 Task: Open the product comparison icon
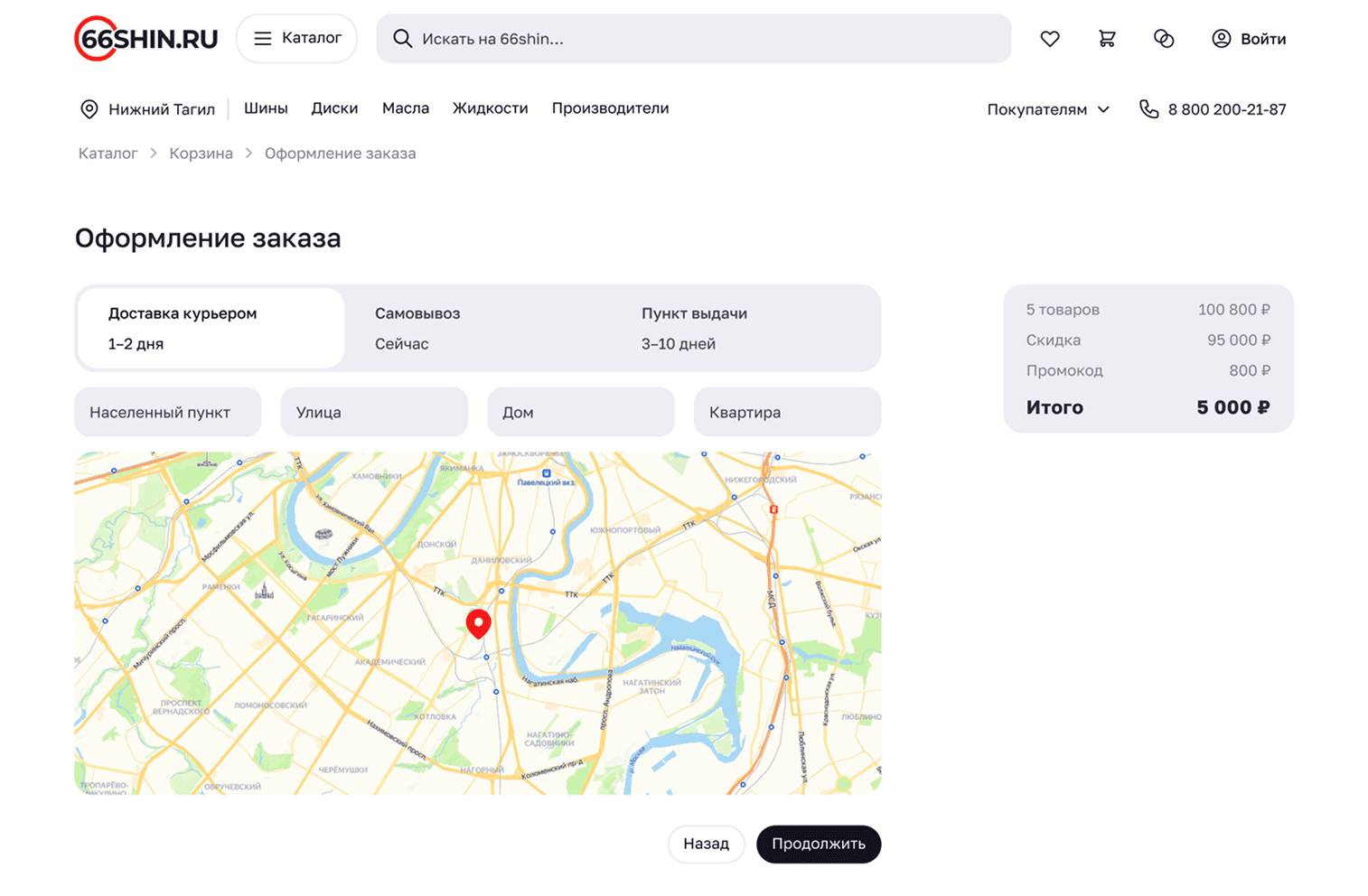(x=1164, y=39)
